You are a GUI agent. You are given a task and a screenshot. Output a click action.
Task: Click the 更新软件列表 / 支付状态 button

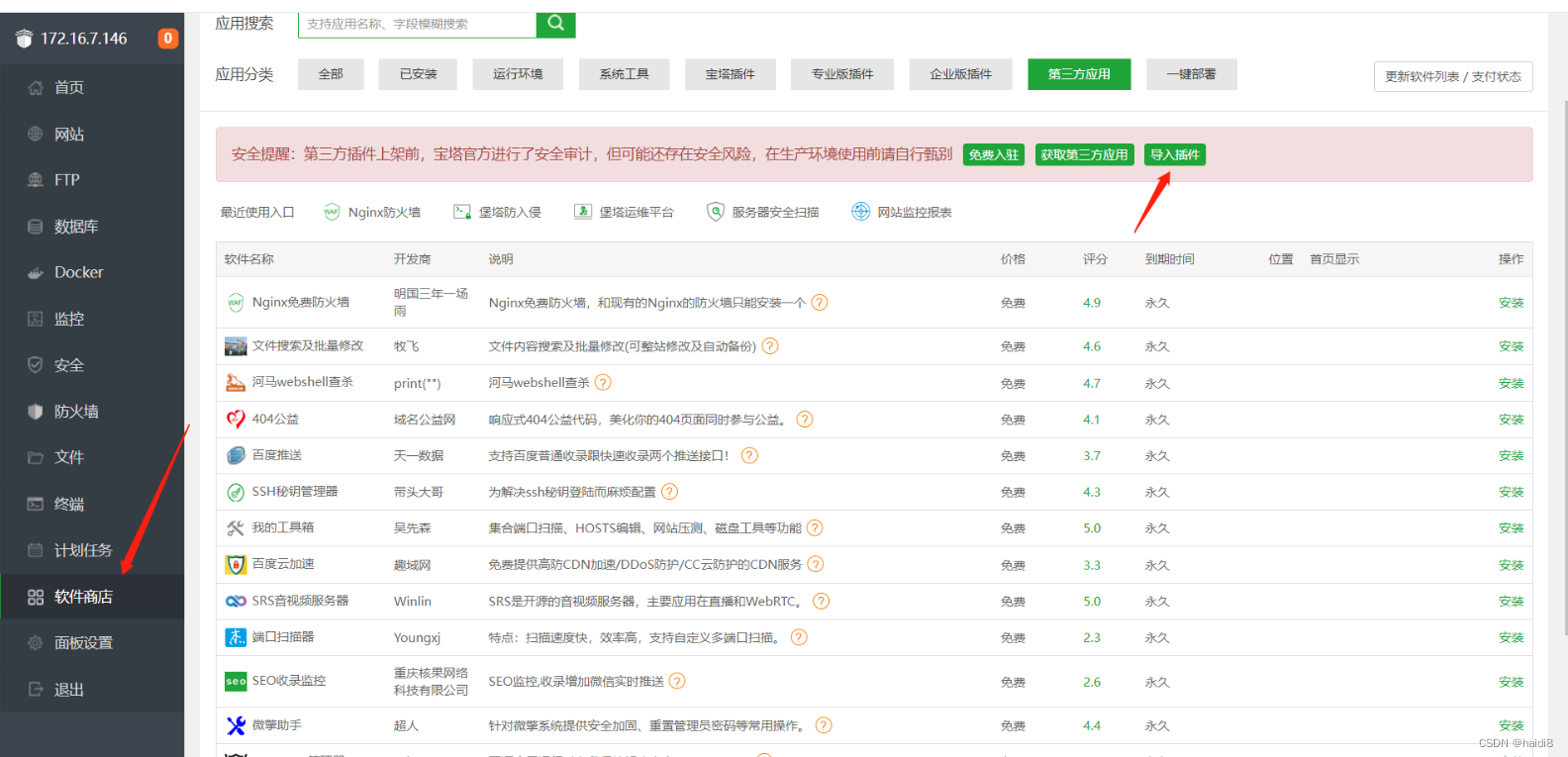tap(1453, 76)
